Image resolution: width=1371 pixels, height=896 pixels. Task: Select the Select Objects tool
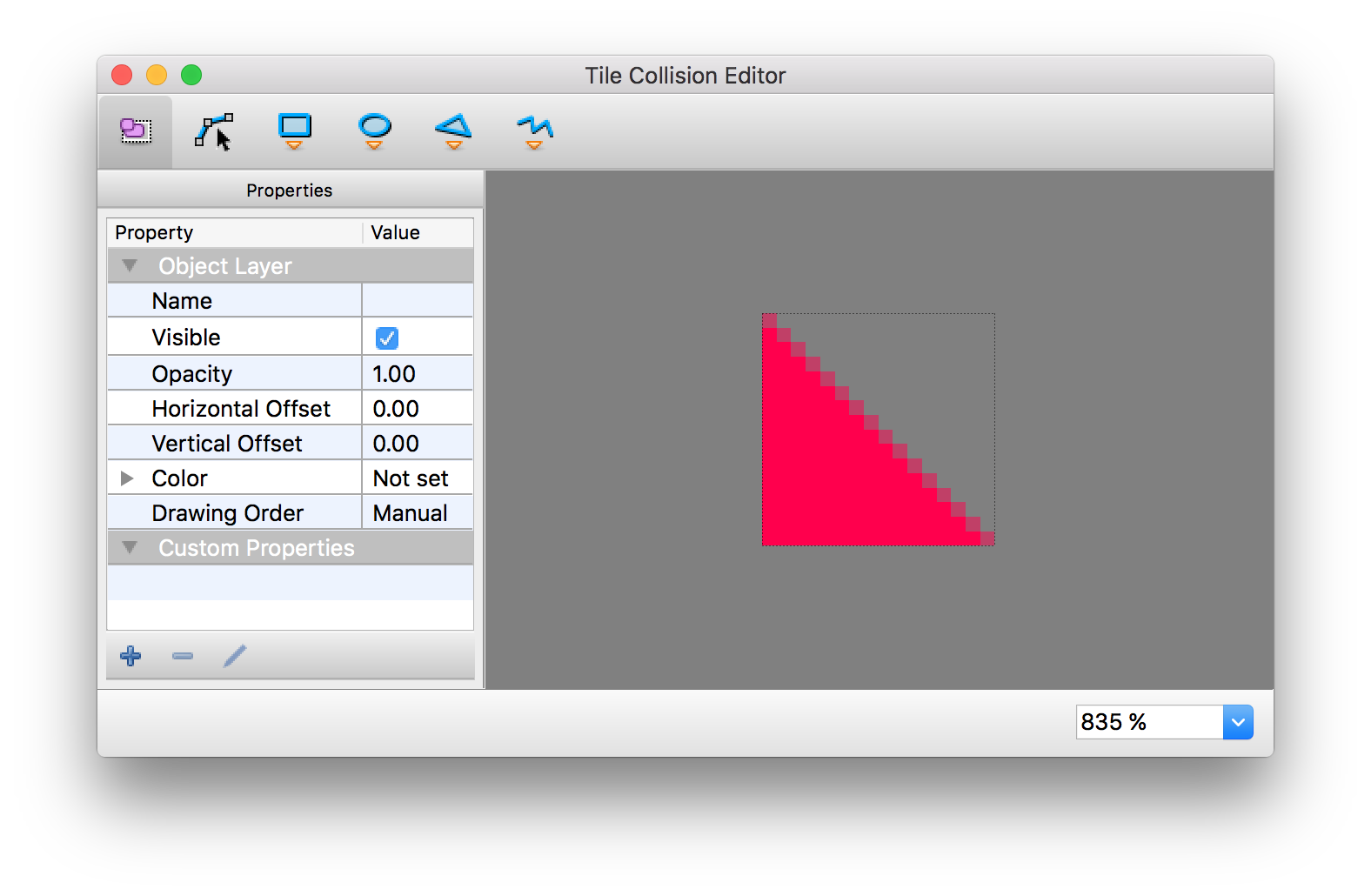click(135, 131)
